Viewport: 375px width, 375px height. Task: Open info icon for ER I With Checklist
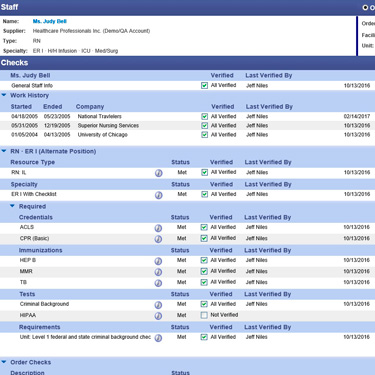pyautogui.click(x=159, y=195)
